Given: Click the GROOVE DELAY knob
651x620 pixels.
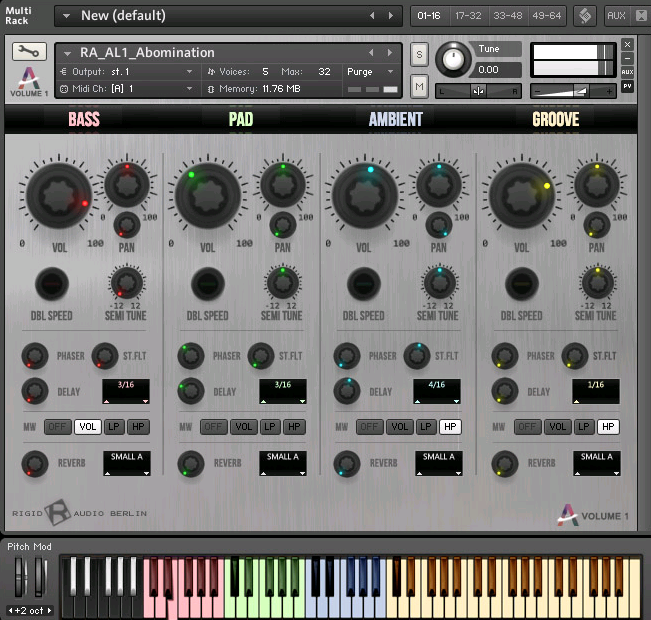Looking at the screenshot, I should (x=505, y=391).
